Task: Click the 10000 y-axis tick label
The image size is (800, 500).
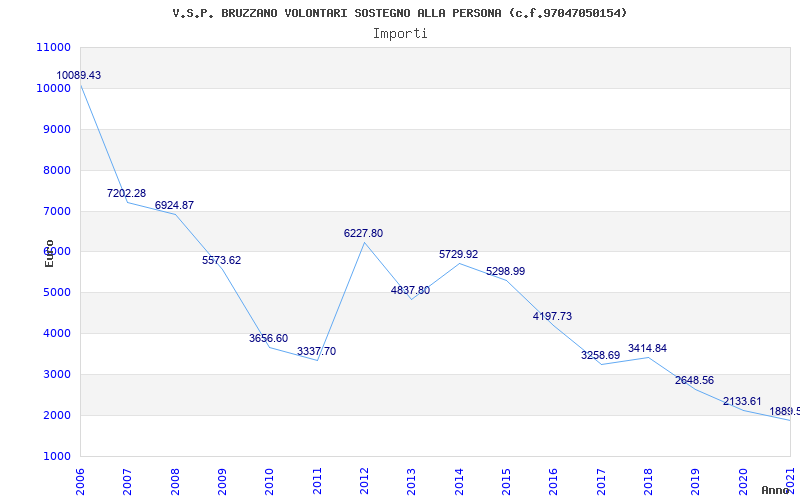Action: [x=54, y=88]
